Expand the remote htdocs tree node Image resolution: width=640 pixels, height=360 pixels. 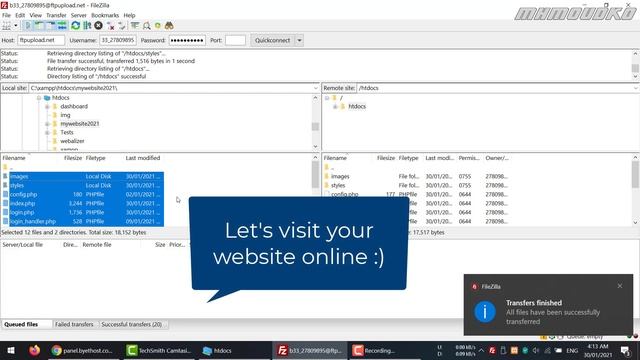click(x=335, y=107)
